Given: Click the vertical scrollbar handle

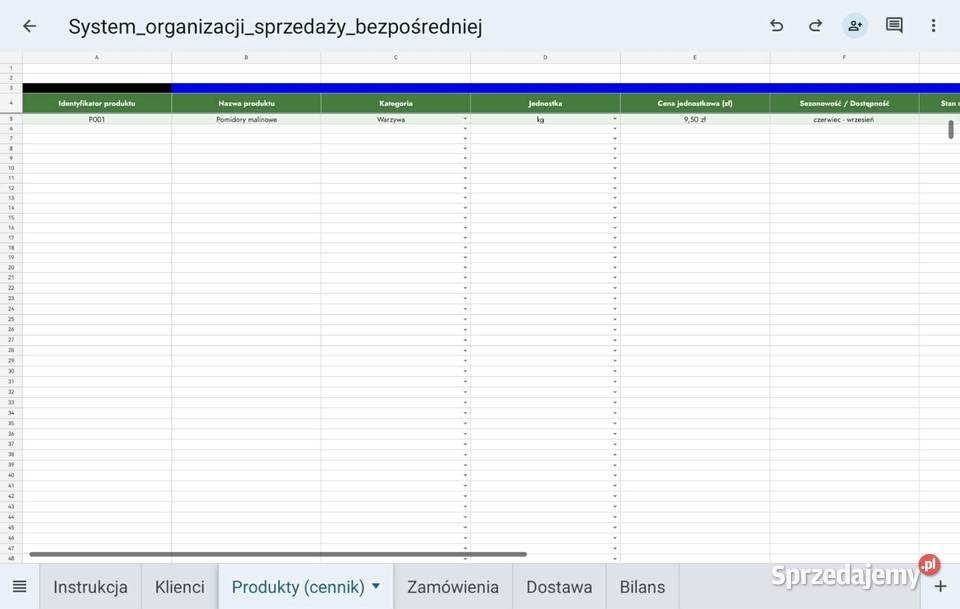Looking at the screenshot, I should [951, 129].
